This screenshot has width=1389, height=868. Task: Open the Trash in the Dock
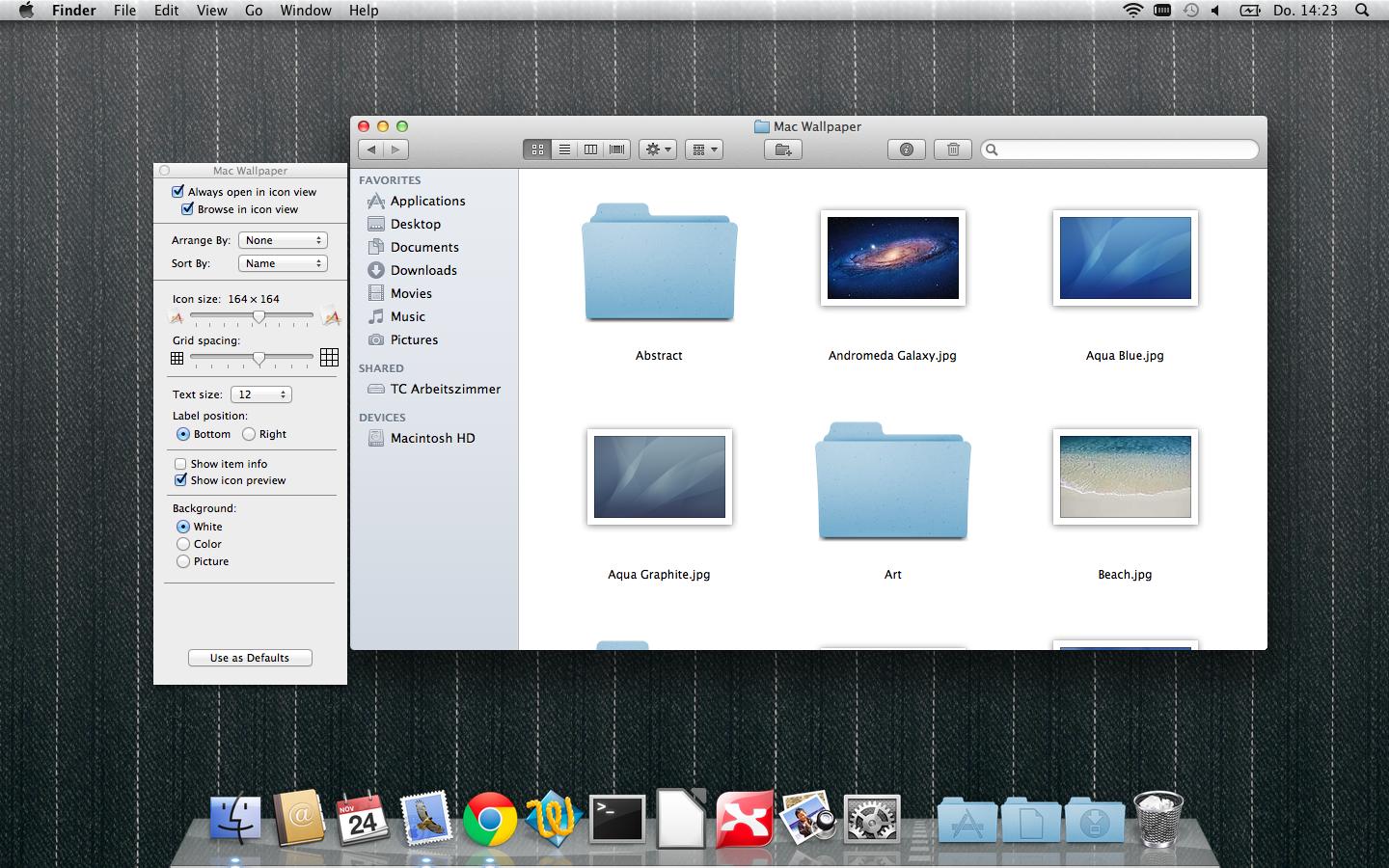point(1158,818)
